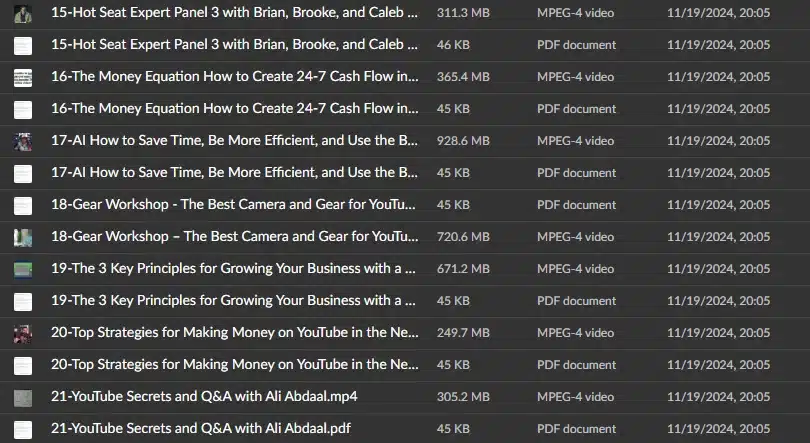Click the 671.2 MB size value
The image size is (810, 443).
coord(463,269)
